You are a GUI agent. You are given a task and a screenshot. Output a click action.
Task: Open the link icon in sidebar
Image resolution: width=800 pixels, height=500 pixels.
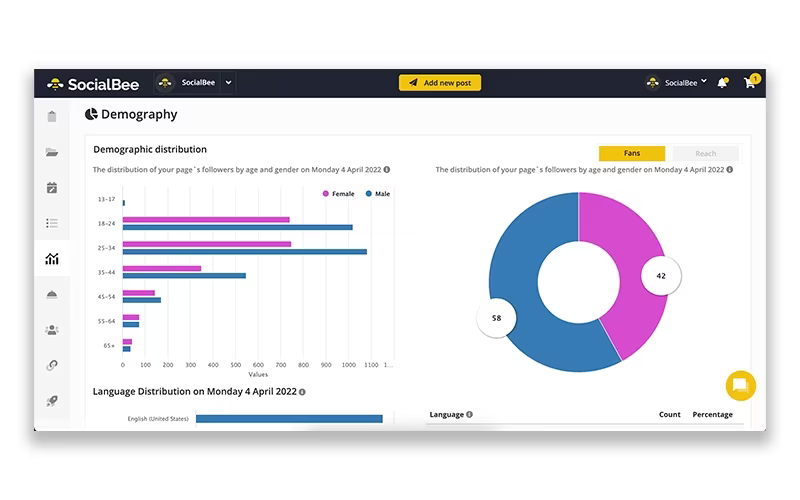[52, 365]
